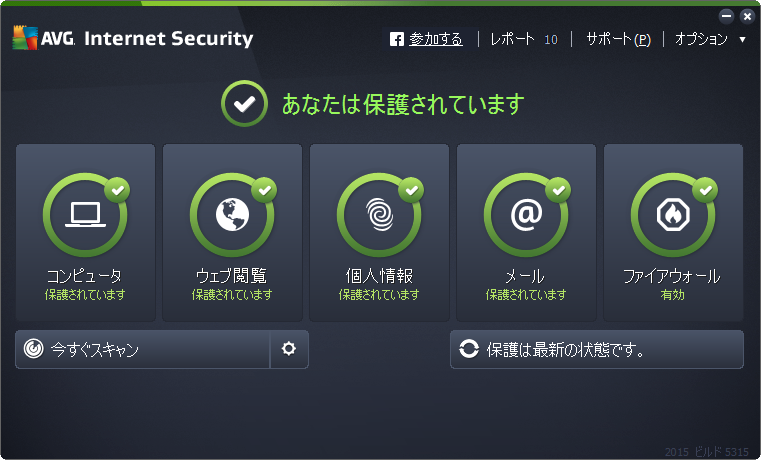Click the ファイアウォール flame icon
This screenshot has width=761, height=460.
(673, 215)
